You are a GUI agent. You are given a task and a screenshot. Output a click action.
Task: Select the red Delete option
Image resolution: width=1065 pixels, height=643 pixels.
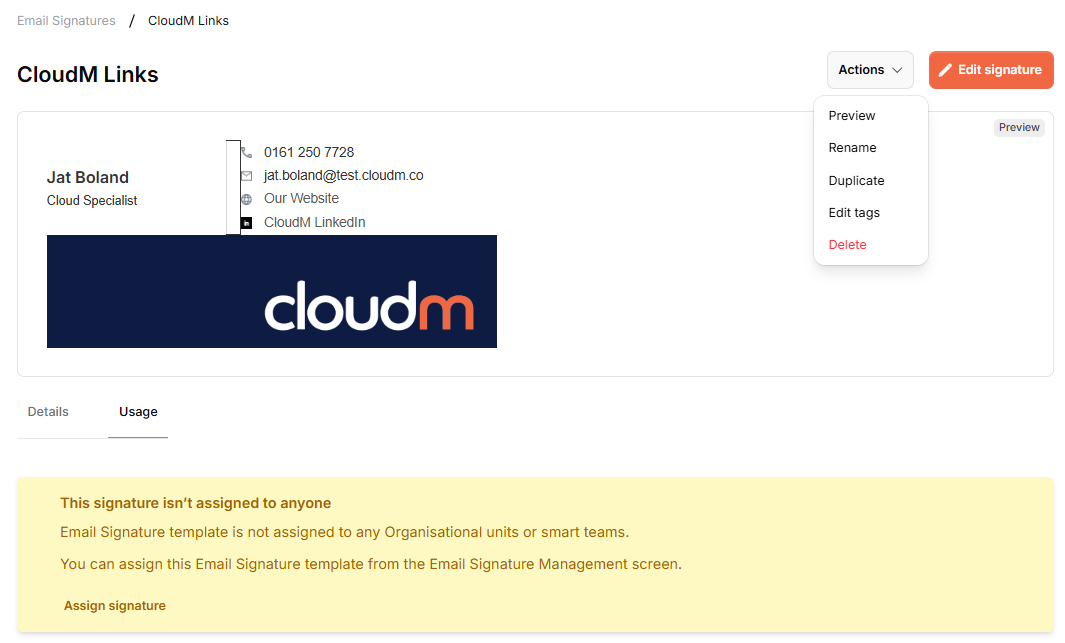[847, 244]
